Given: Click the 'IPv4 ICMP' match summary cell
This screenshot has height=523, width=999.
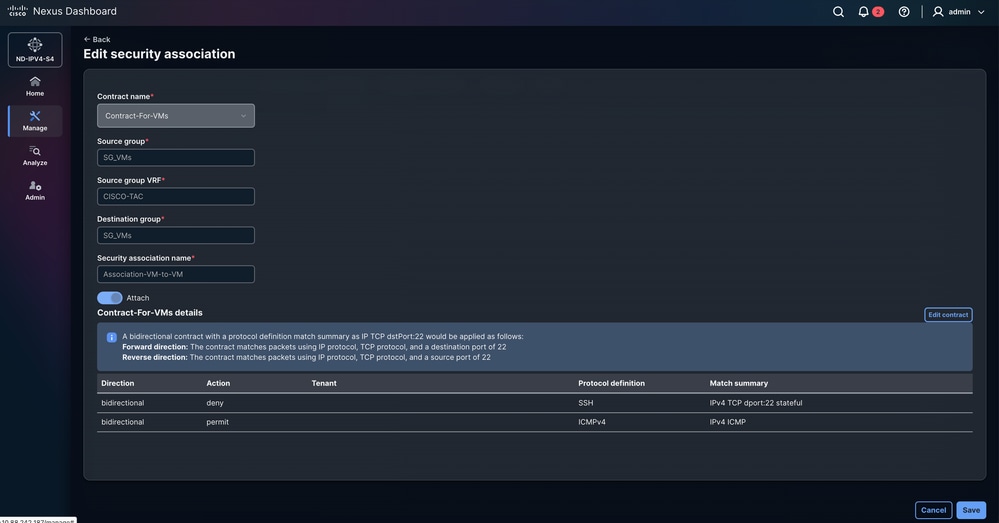Looking at the screenshot, I should tap(728, 422).
